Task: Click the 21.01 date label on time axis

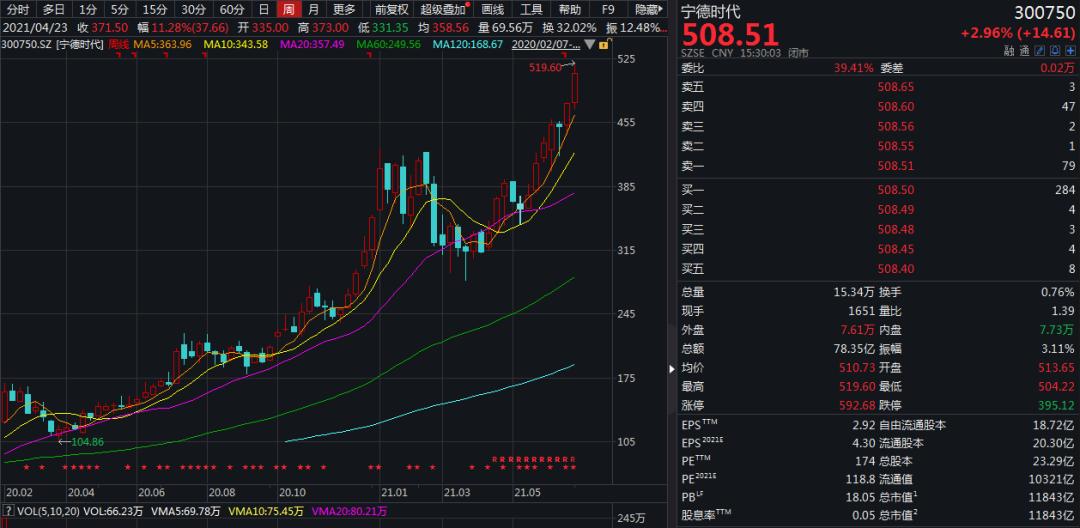Action: 395,492
